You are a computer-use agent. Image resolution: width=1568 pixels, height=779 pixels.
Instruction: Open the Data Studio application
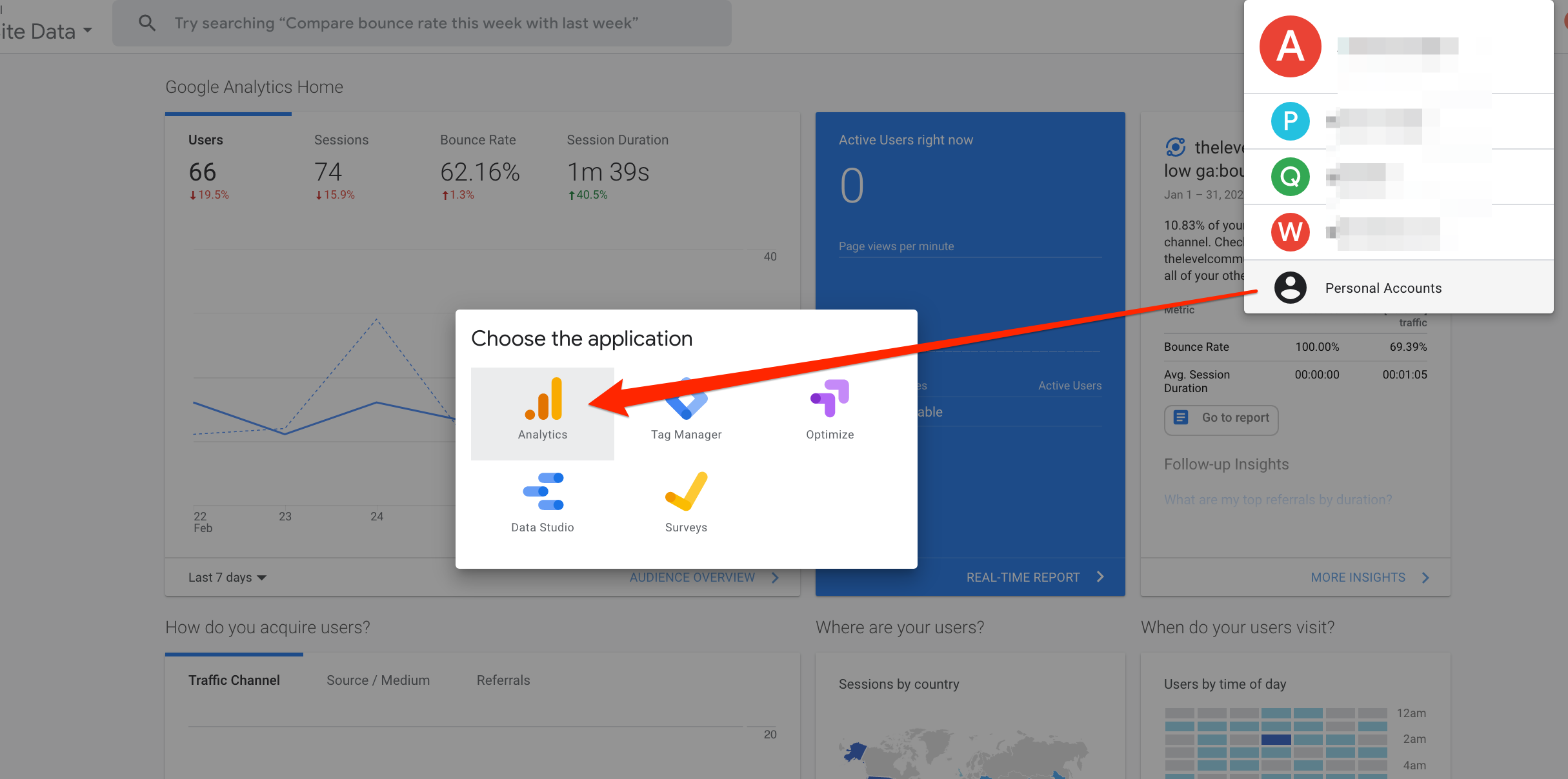coord(542,506)
